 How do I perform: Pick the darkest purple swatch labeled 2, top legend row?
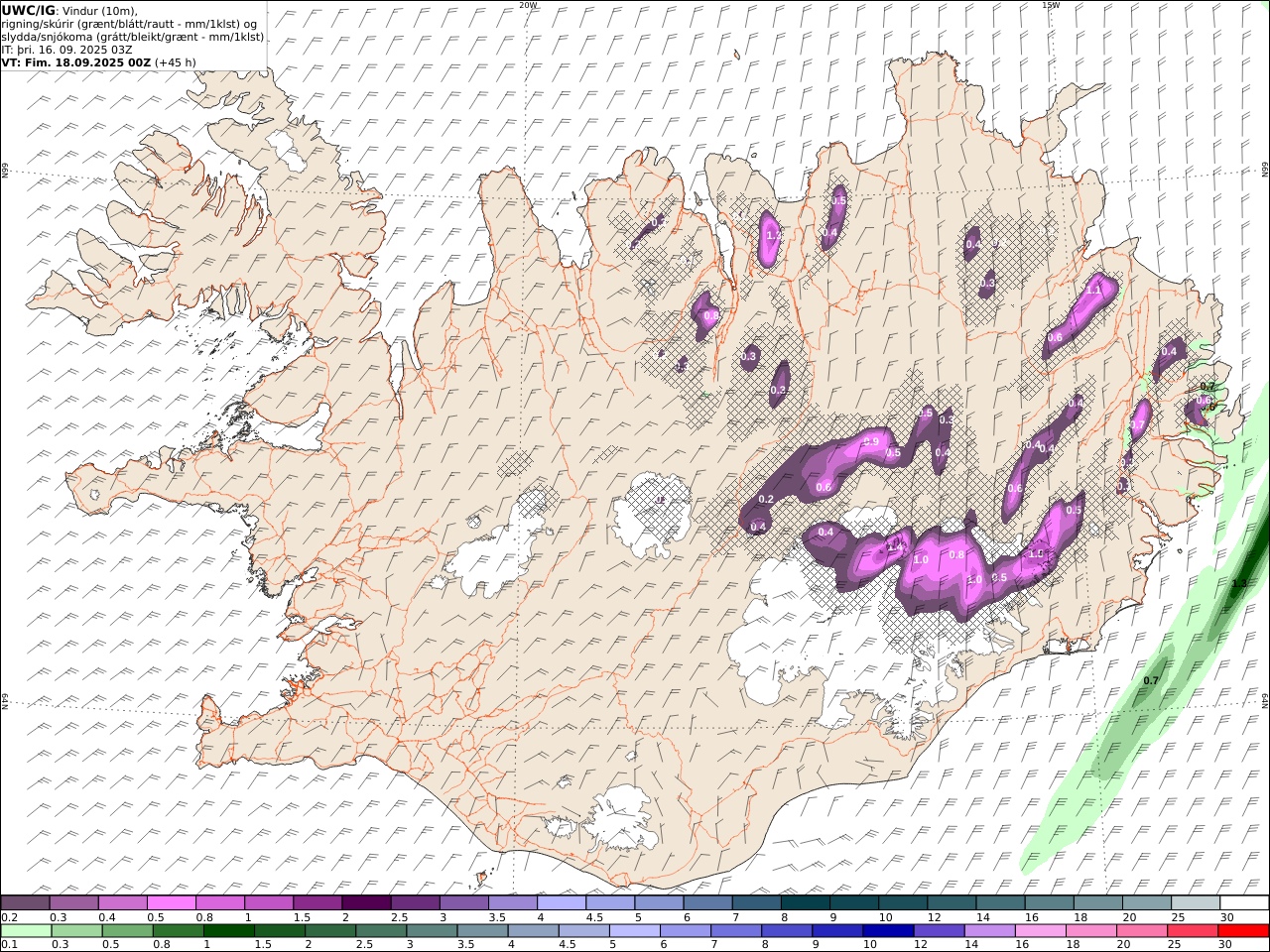point(366,903)
